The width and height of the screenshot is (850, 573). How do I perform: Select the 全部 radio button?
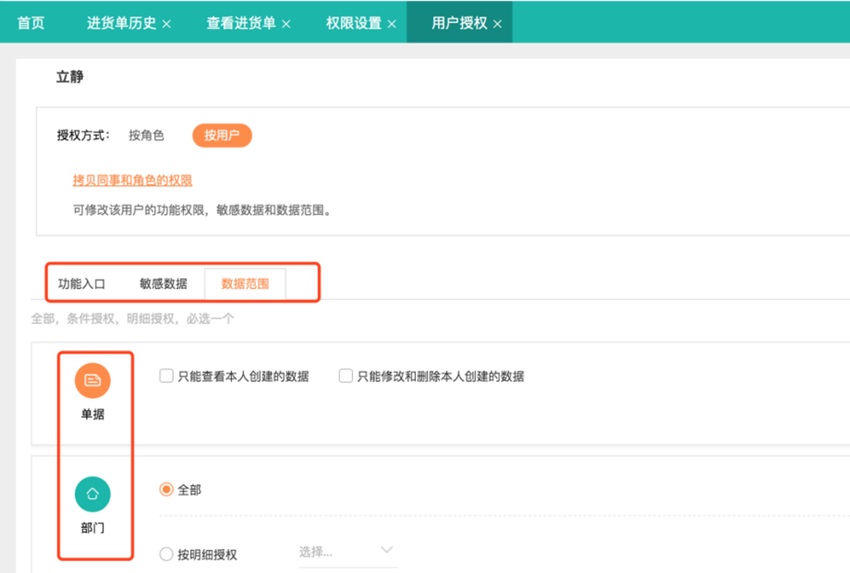click(167, 490)
